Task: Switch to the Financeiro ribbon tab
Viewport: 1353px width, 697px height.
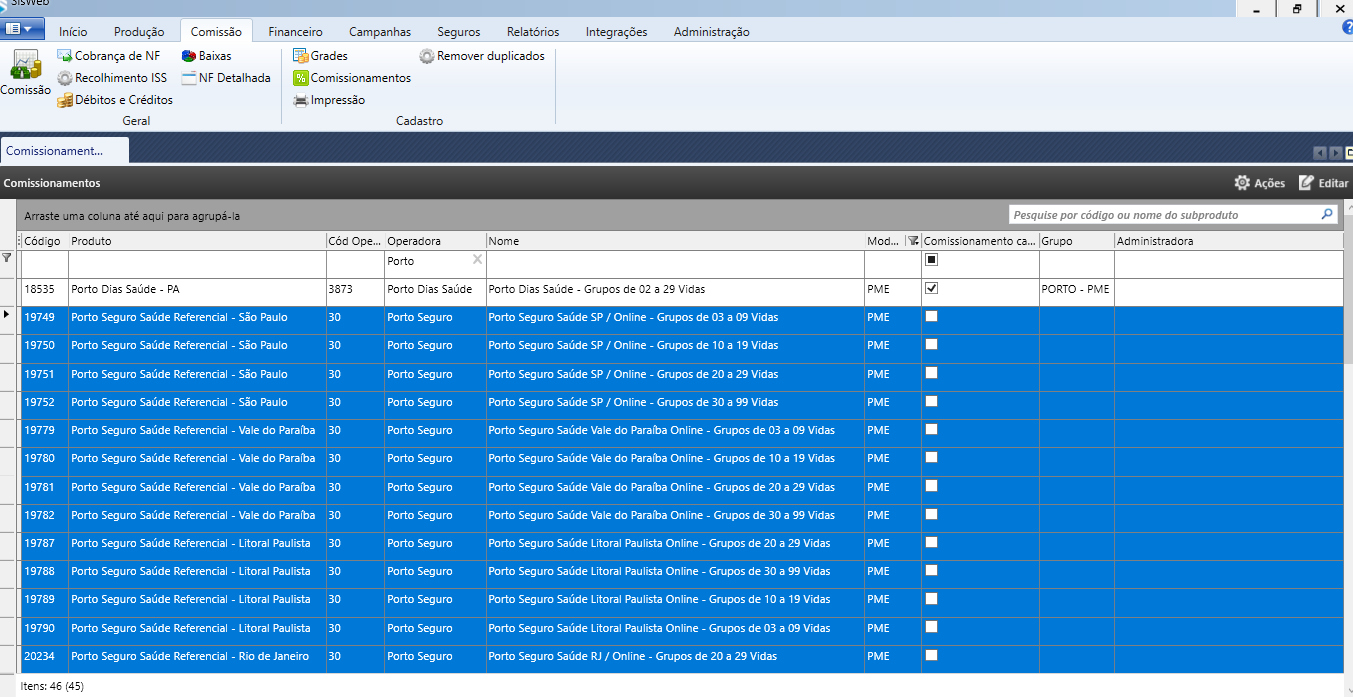Action: pyautogui.click(x=294, y=32)
